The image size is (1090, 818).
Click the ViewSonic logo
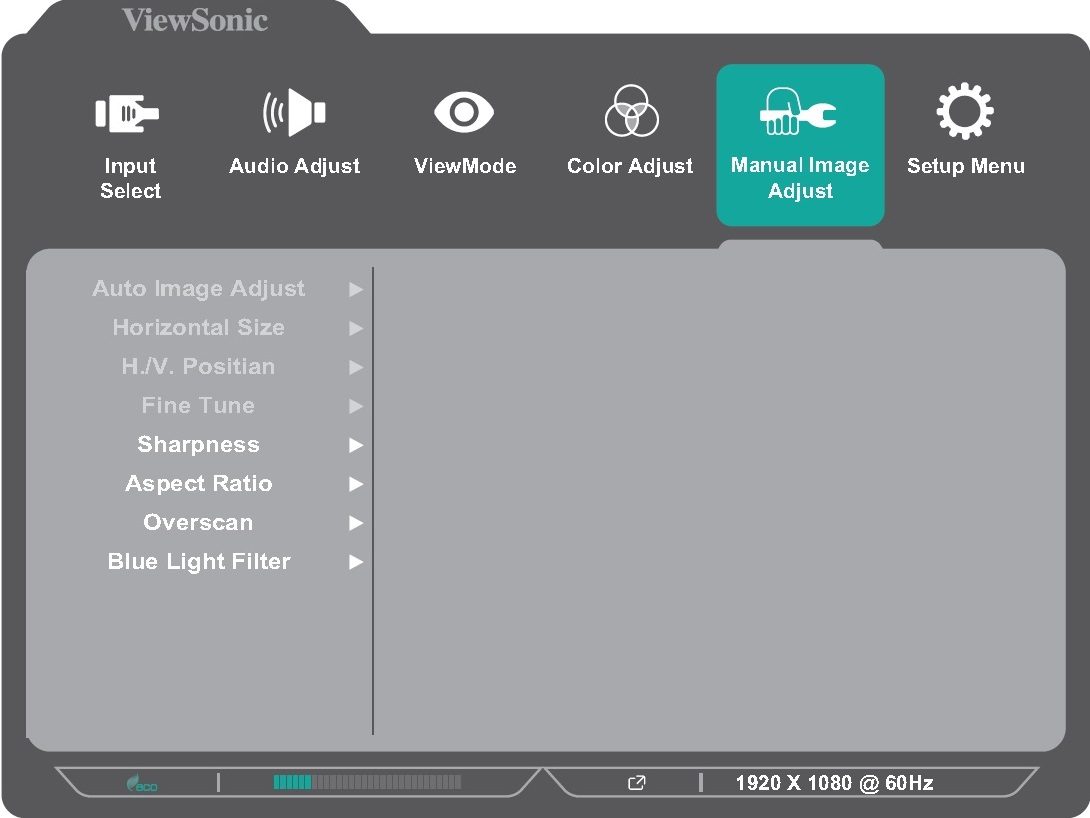[x=195, y=19]
